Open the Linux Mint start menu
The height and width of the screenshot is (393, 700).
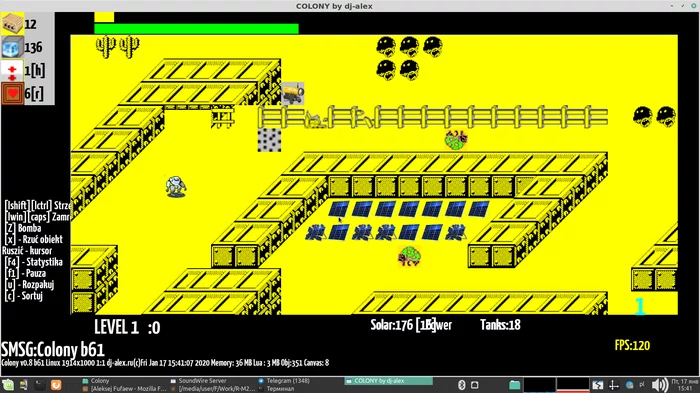8,385
